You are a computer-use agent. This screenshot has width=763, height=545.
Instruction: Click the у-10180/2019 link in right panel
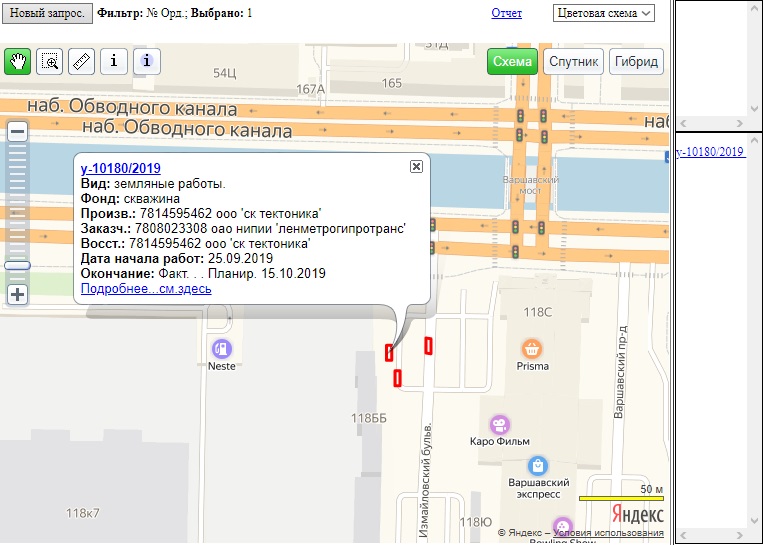point(710,152)
